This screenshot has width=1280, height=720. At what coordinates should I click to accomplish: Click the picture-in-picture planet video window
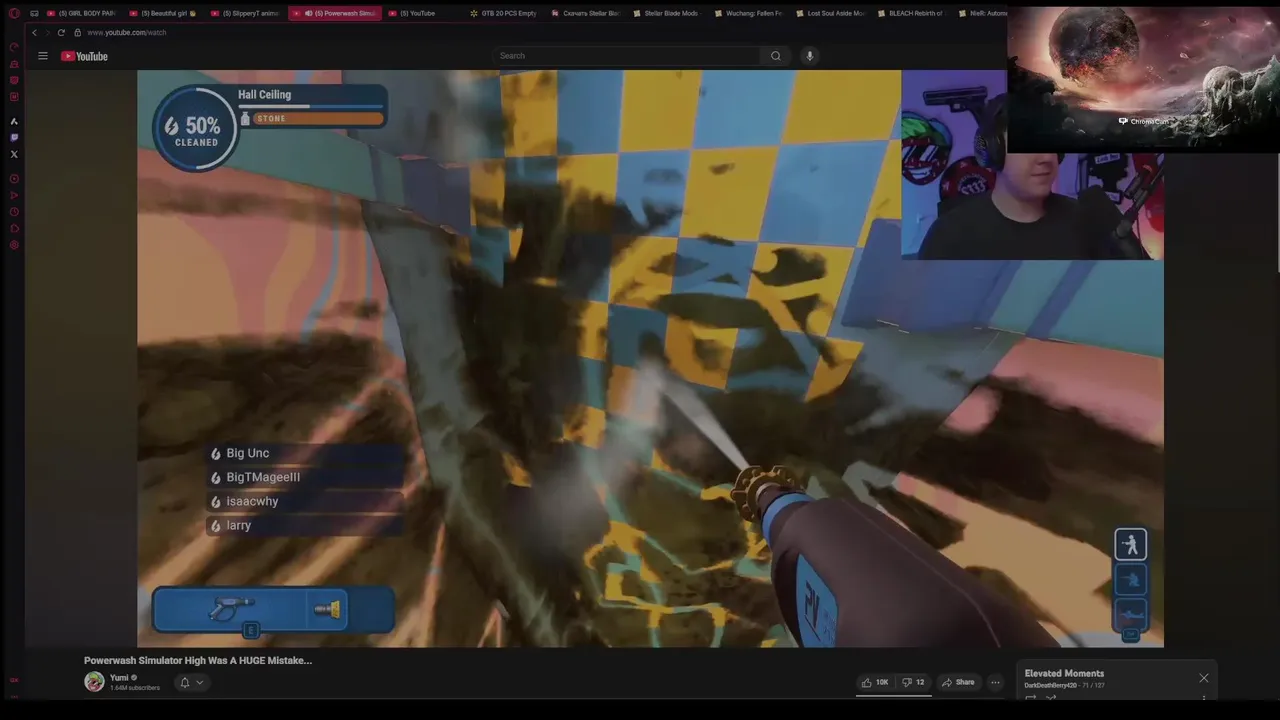click(1143, 80)
